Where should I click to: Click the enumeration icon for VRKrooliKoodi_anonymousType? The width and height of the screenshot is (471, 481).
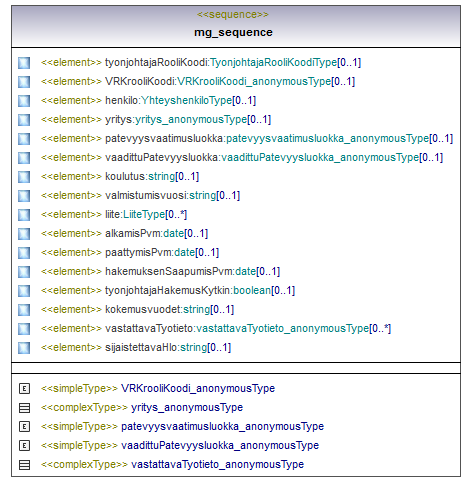coord(24,389)
